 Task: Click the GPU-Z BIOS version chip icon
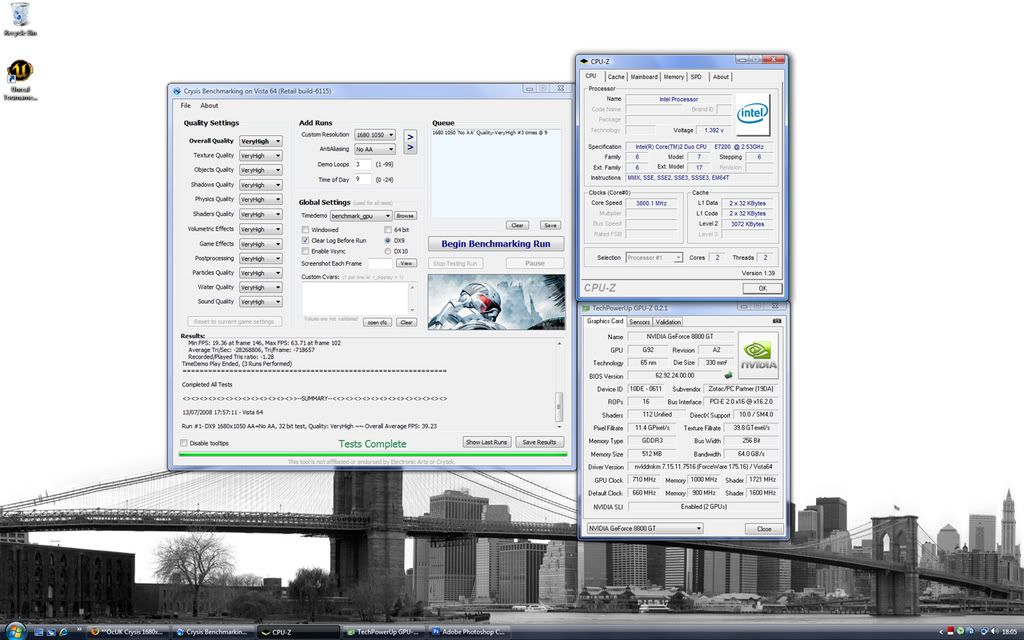click(729, 375)
